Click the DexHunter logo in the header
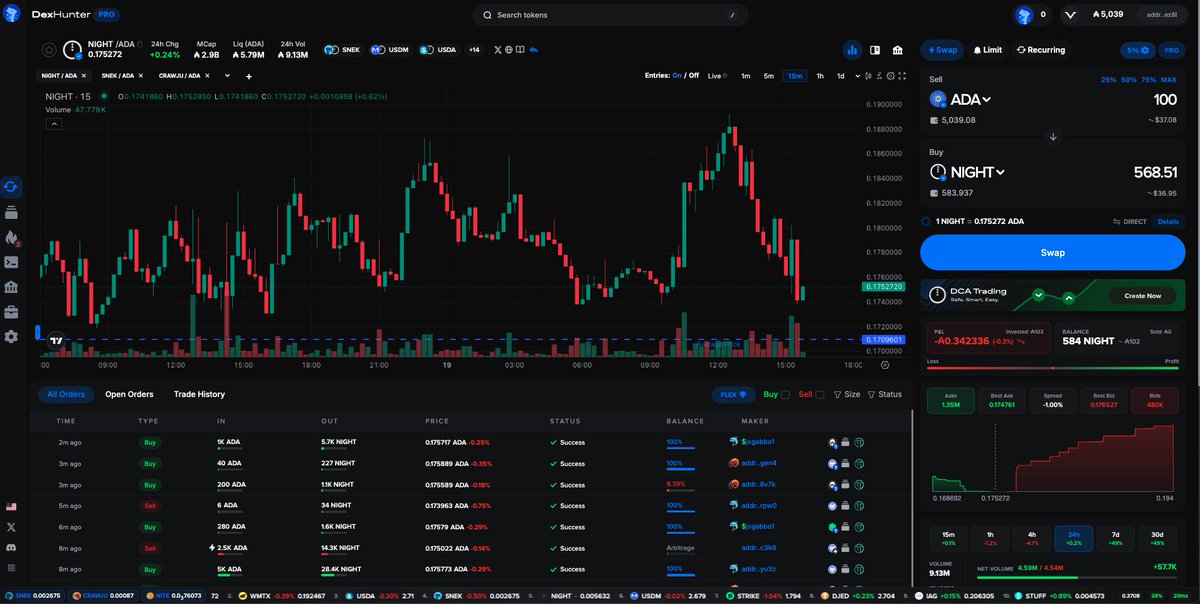 point(62,15)
